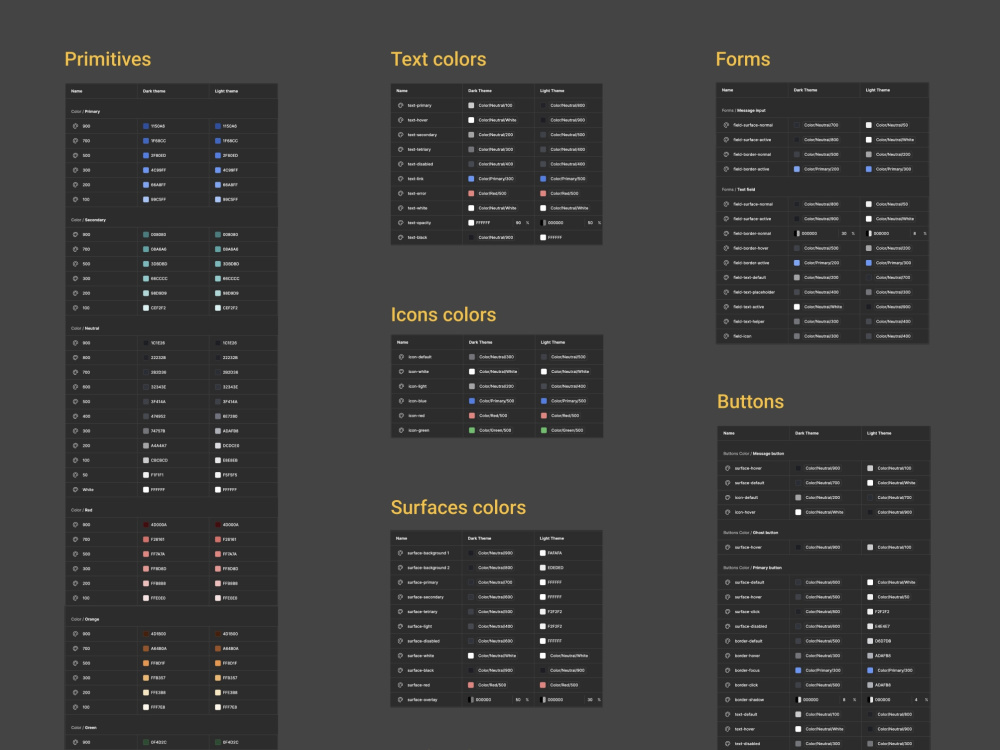Click the palette icon beside Buttons border-shadow

[728, 700]
